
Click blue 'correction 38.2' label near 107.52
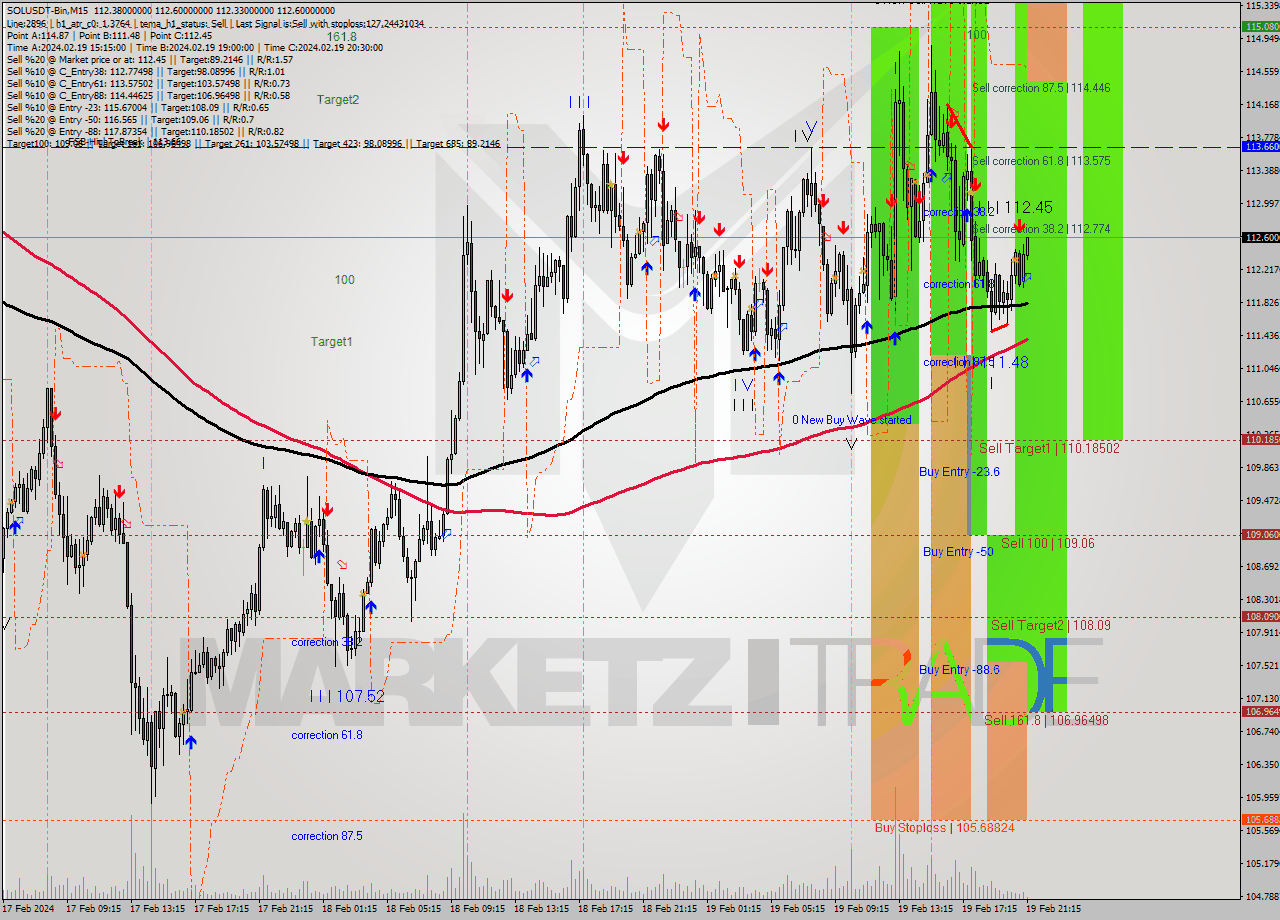coord(326,642)
